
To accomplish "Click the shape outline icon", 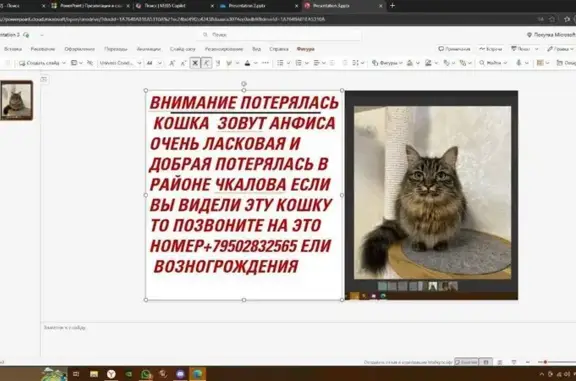I will point(428,63).
